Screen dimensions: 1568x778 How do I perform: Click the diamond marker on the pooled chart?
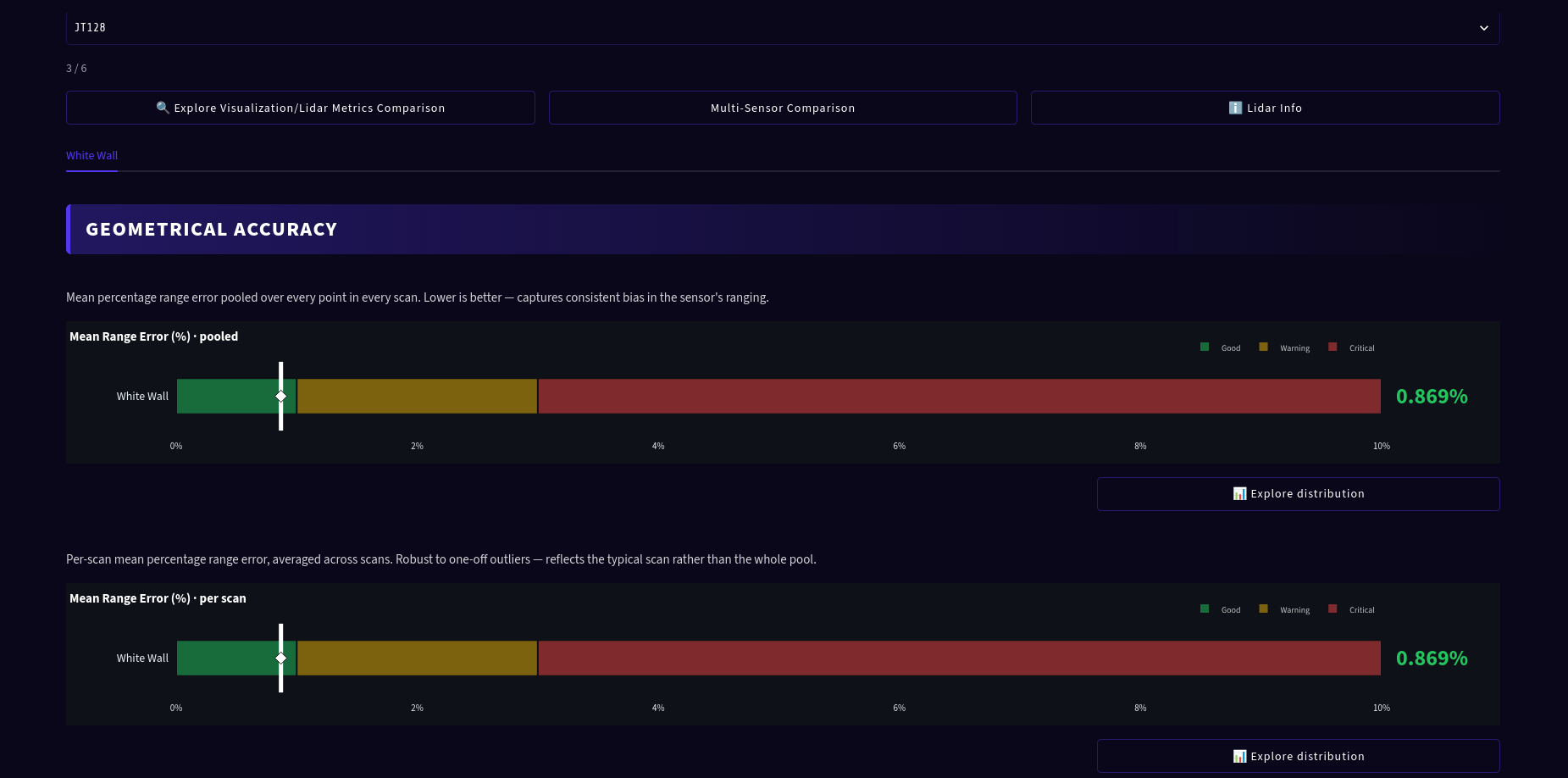[x=281, y=396]
